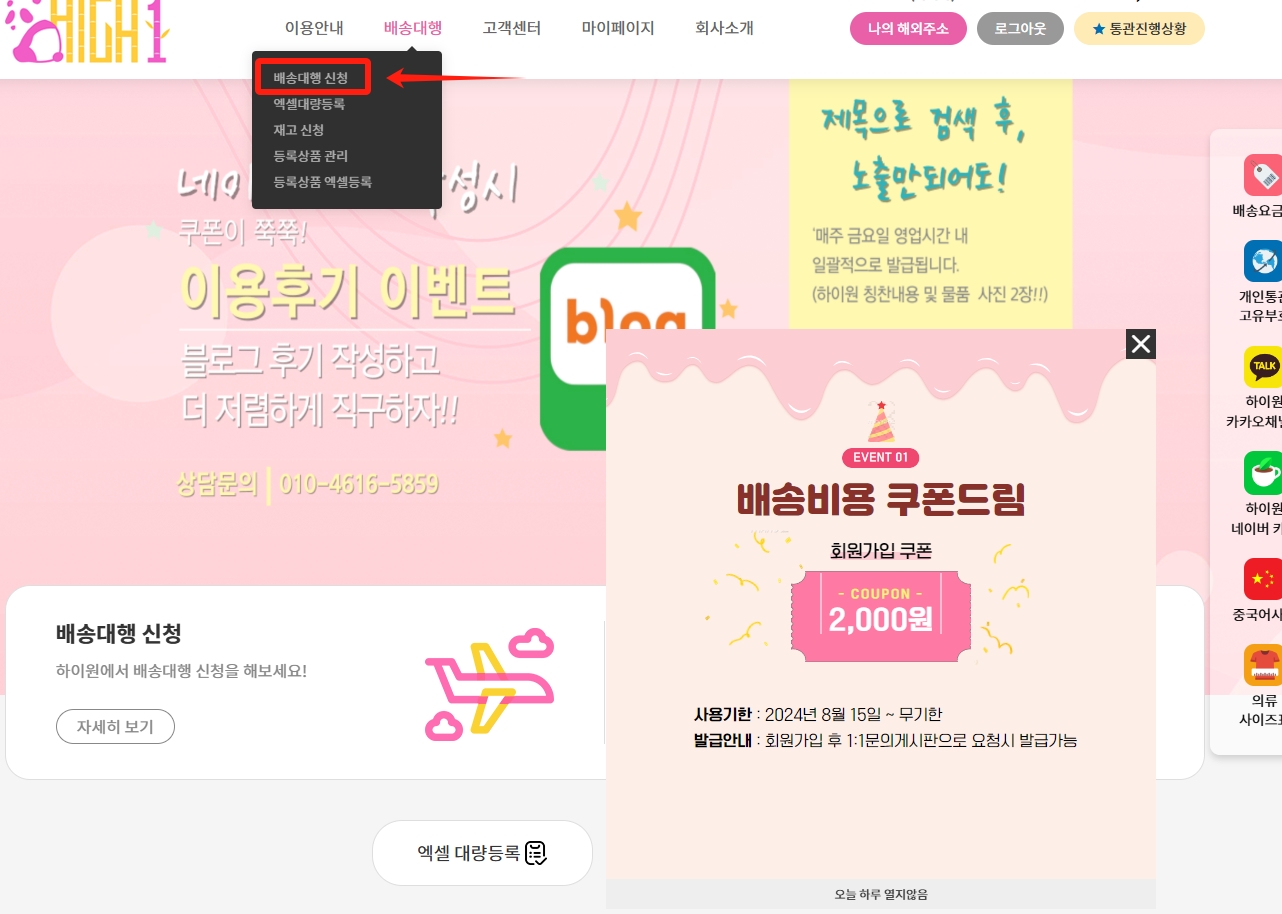Click the pink airplane illustration
The image size is (1282, 914).
pos(489,684)
